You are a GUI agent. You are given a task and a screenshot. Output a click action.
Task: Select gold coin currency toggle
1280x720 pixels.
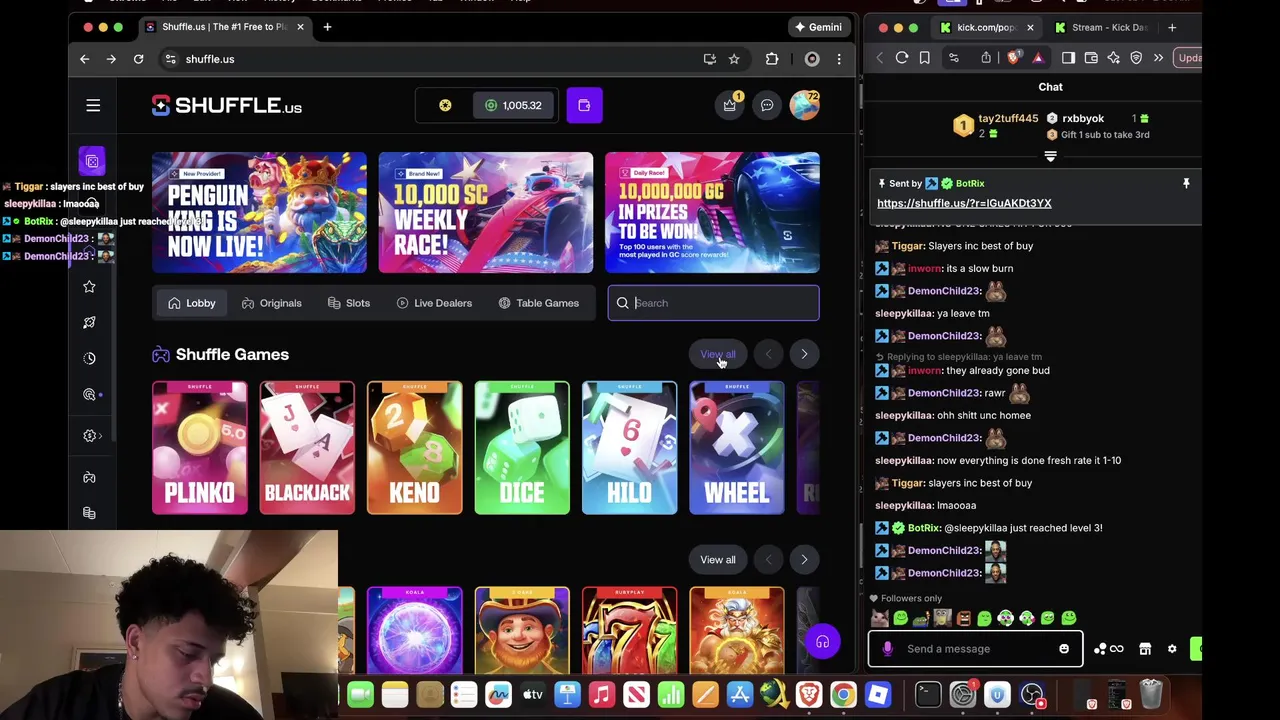point(445,105)
